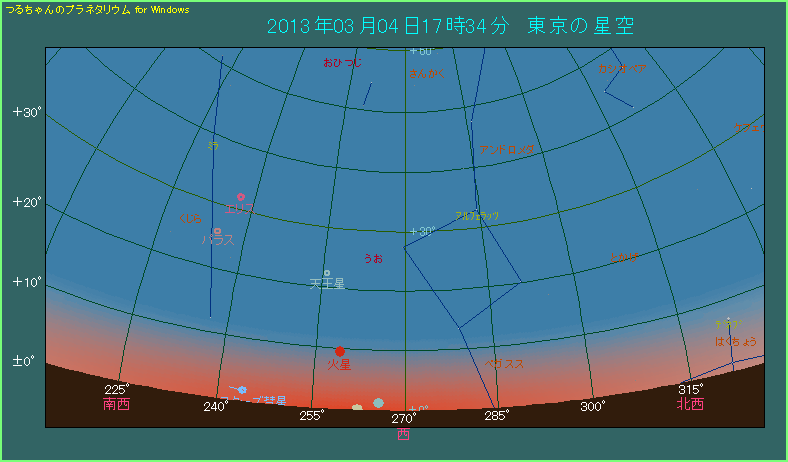Click the pale planet disc left of 270°
This screenshot has height=462, width=788.
(357, 407)
